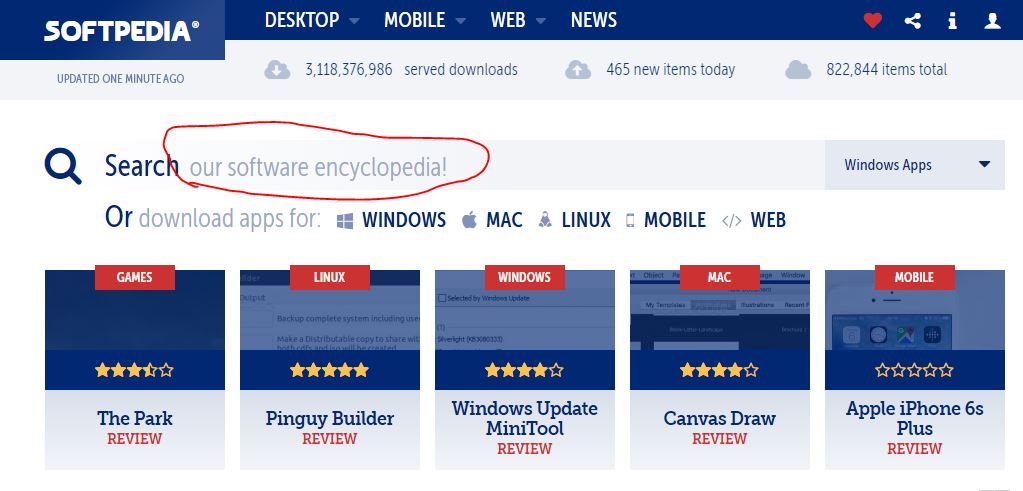Open the user account icon

(x=992, y=21)
